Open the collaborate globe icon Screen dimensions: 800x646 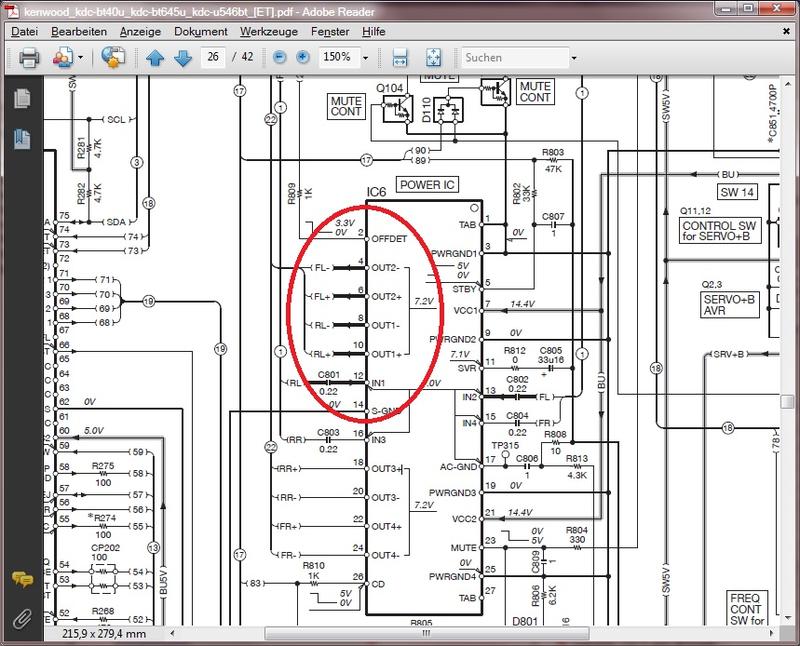113,58
